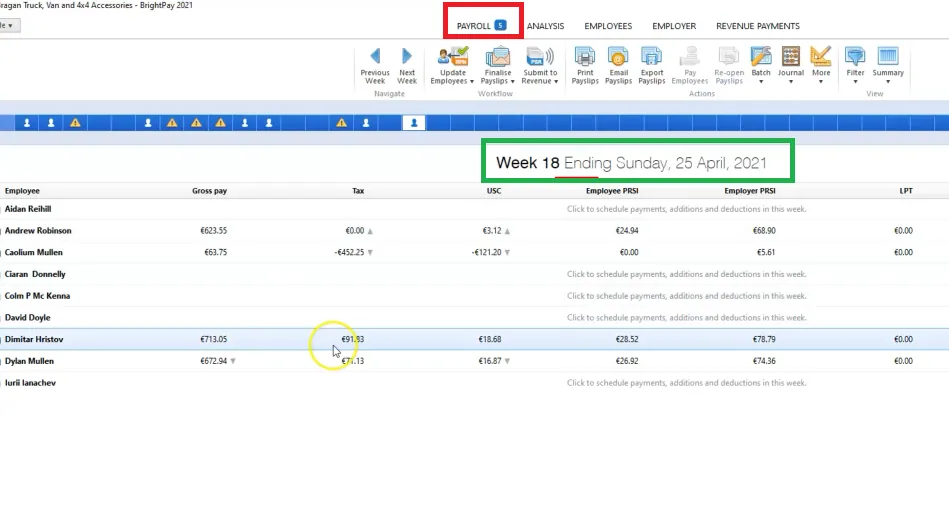Schedule payments link for Aidan Reihill
The height and width of the screenshot is (532, 949).
pyautogui.click(x=686, y=209)
